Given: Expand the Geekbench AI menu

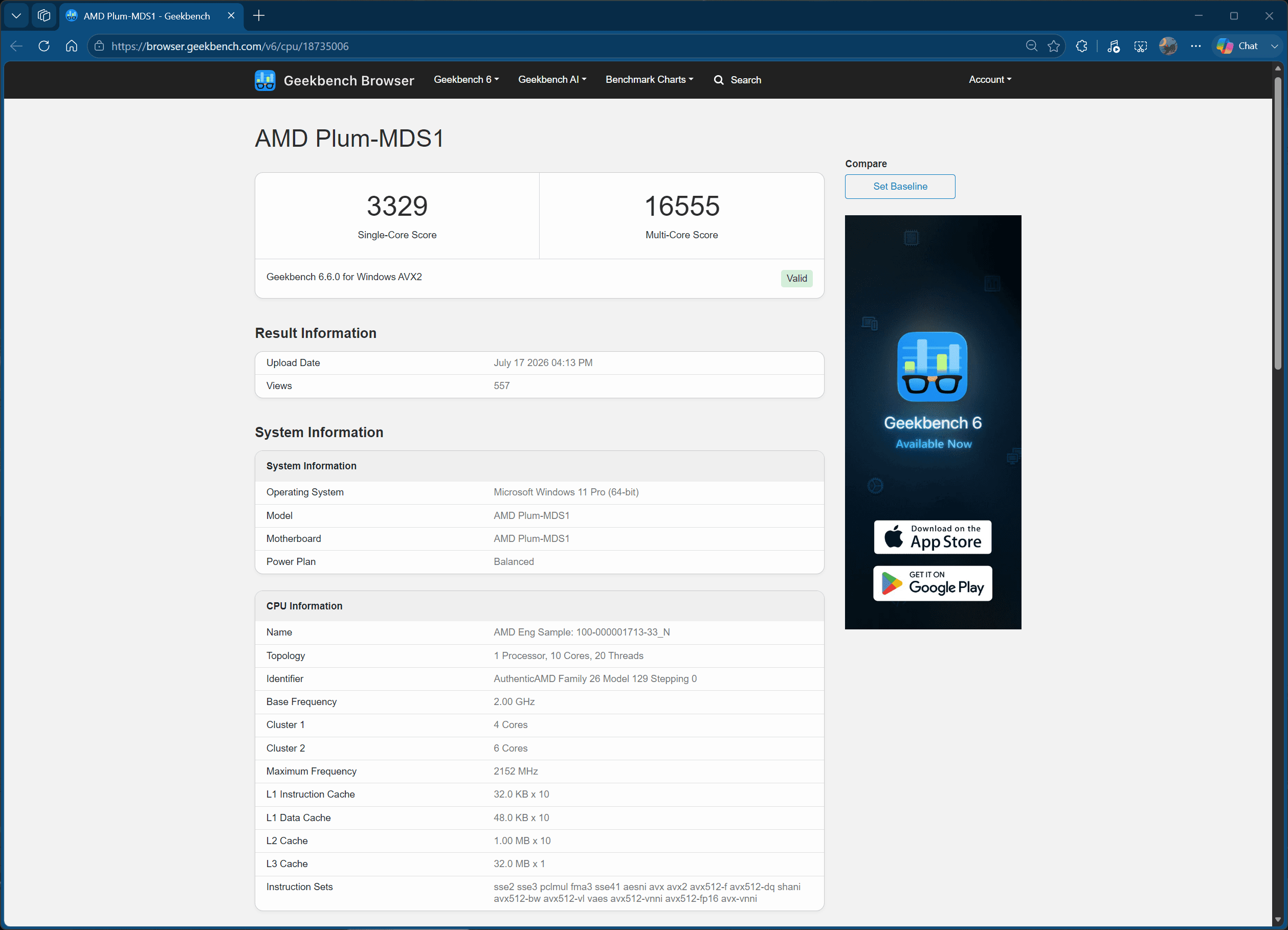Looking at the screenshot, I should click(552, 79).
